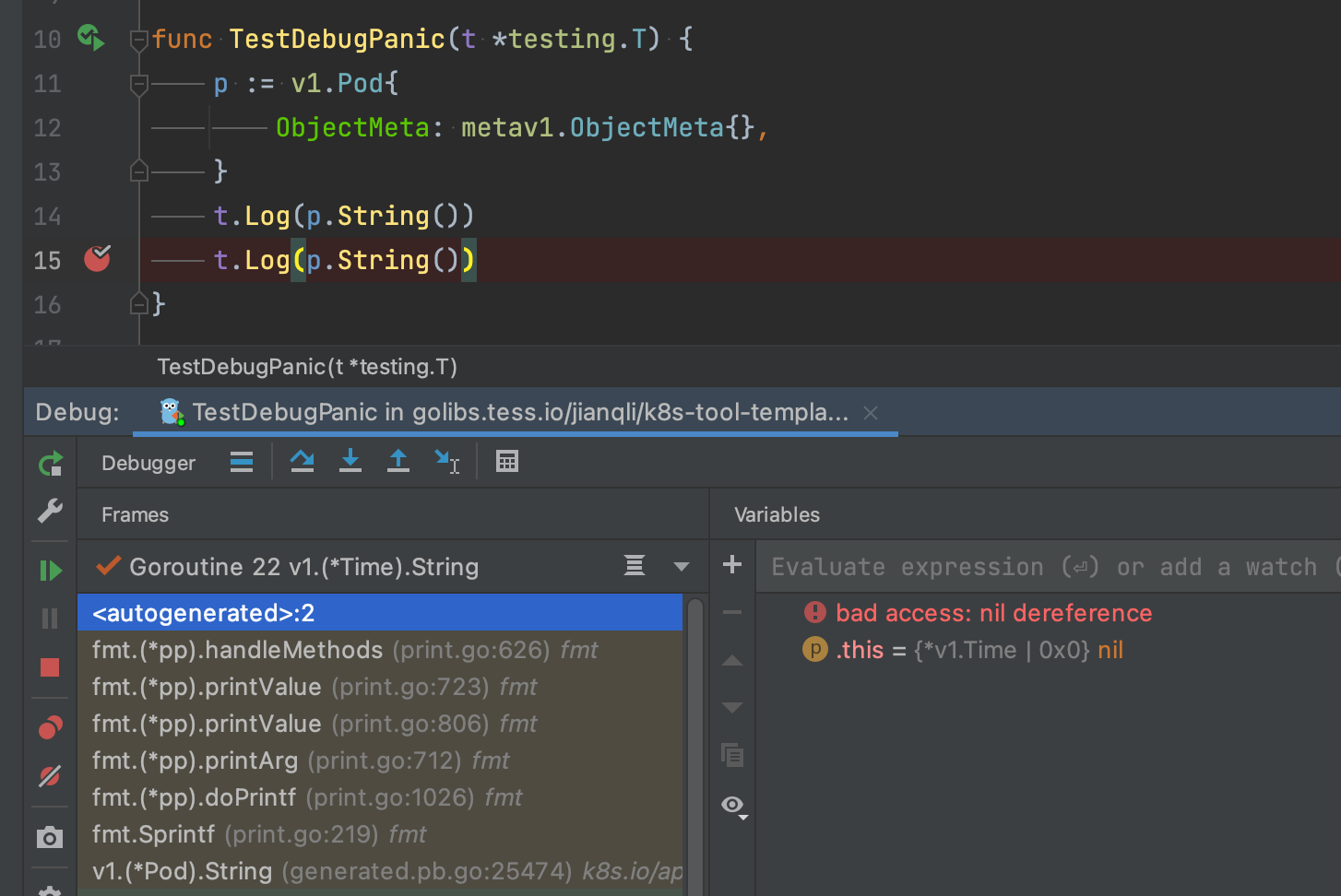Collapse the v1.Pod struct fold on line 11

139,85
